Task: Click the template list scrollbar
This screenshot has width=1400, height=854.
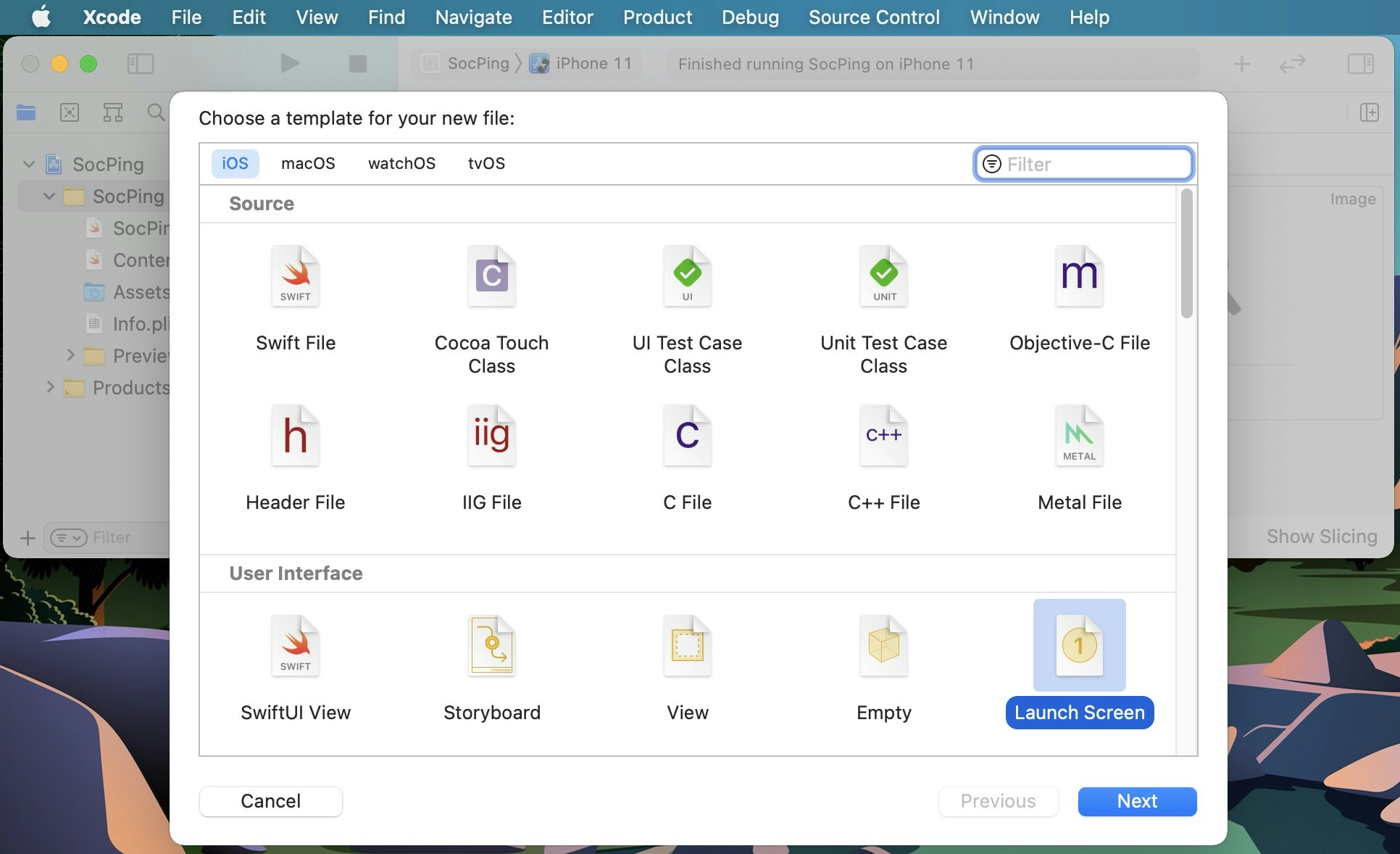Action: (1186, 253)
